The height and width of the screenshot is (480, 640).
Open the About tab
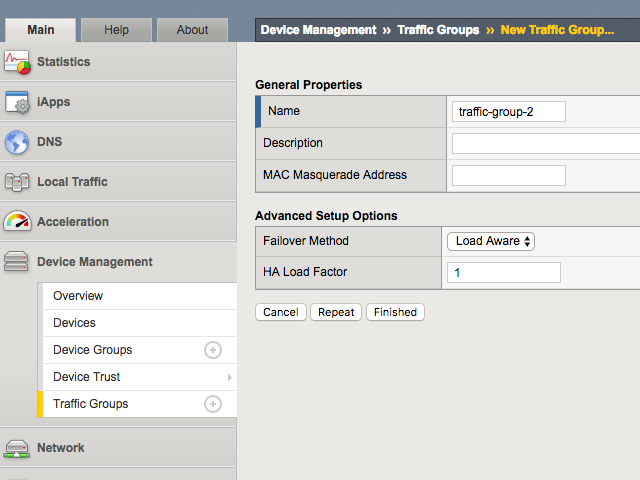192,30
